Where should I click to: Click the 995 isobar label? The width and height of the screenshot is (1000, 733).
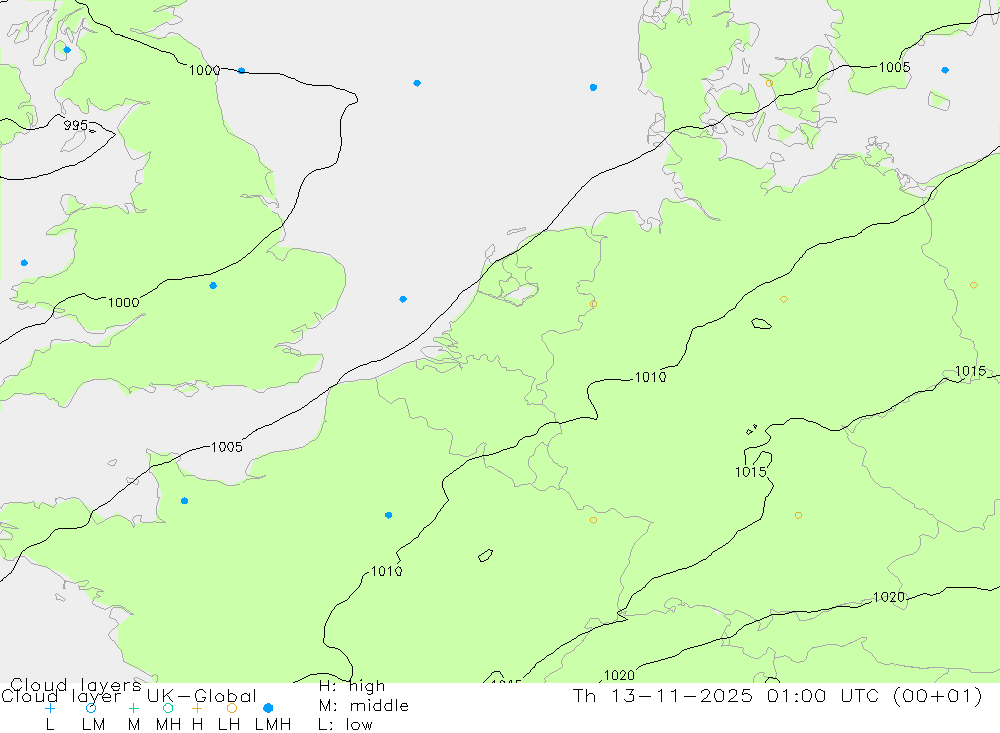coord(76,125)
